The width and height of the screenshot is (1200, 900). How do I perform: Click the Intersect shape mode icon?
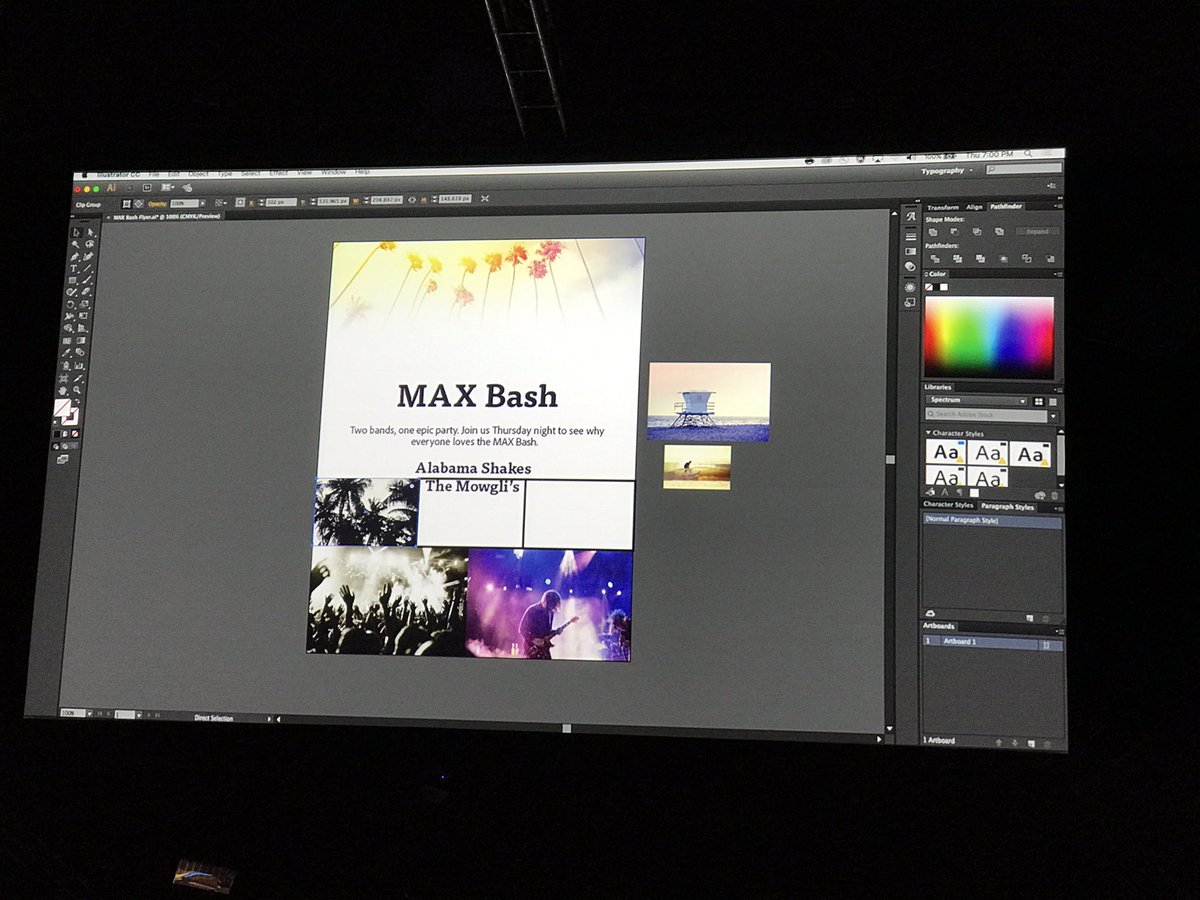(x=977, y=232)
